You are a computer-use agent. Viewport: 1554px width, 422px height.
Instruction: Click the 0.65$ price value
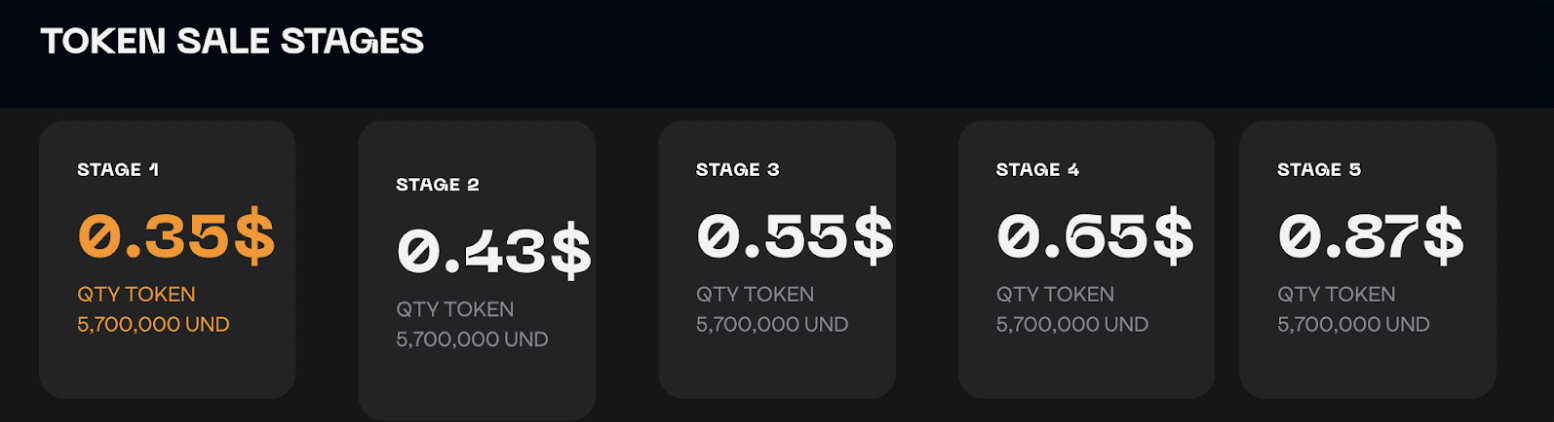[x=1095, y=237]
